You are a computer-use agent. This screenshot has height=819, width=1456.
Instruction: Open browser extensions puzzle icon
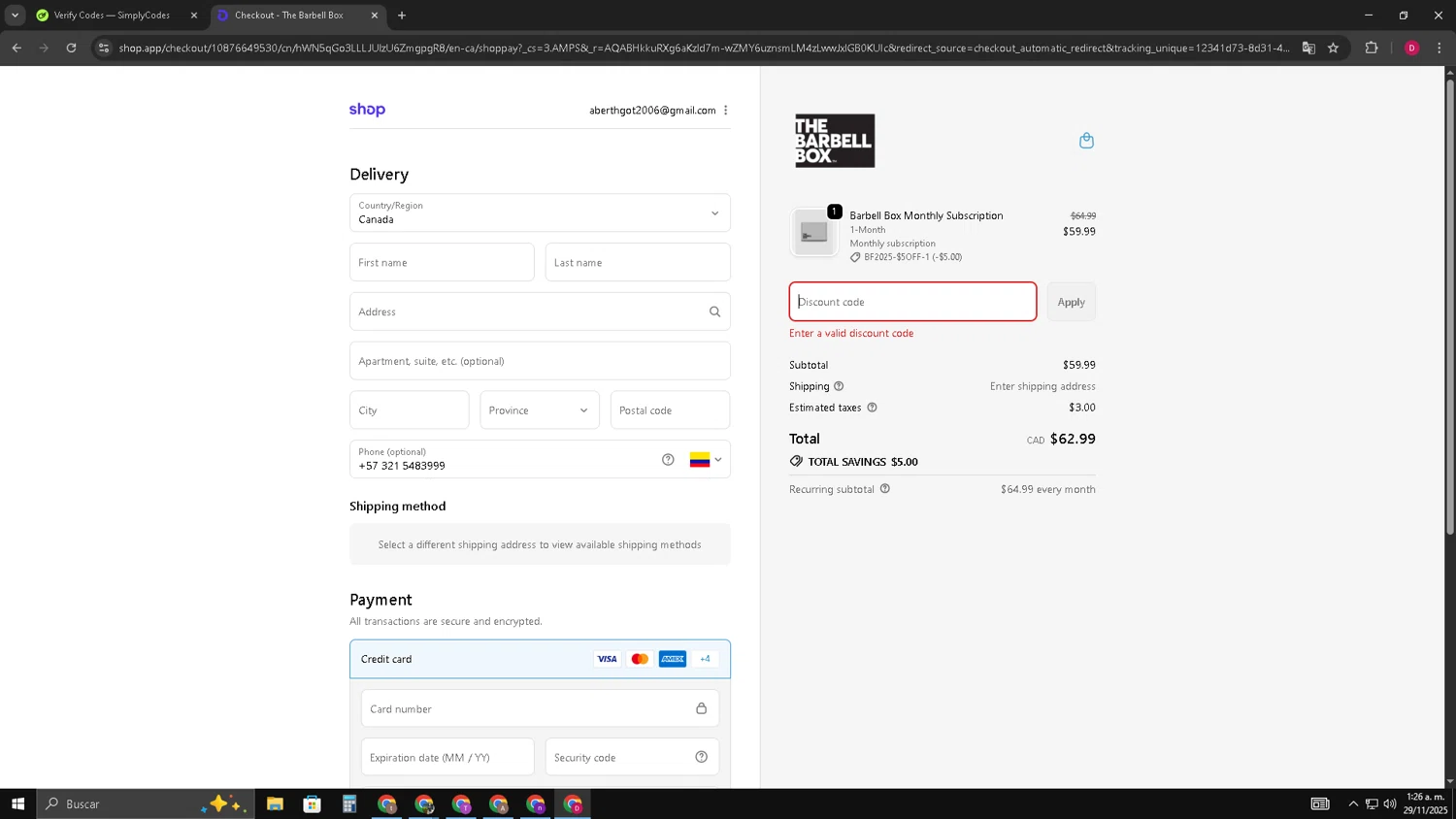click(1371, 48)
